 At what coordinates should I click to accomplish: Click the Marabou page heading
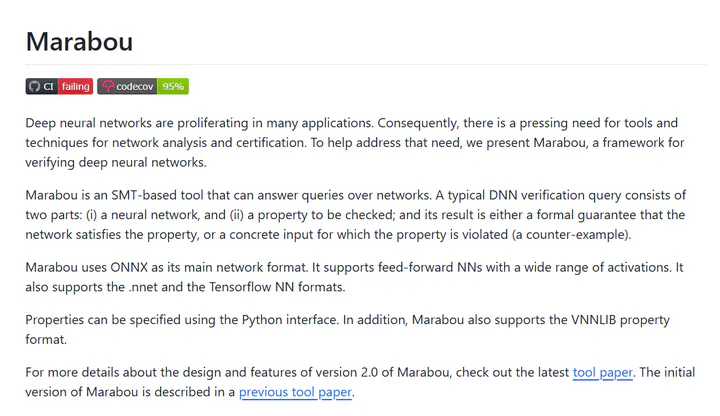[x=79, y=42]
